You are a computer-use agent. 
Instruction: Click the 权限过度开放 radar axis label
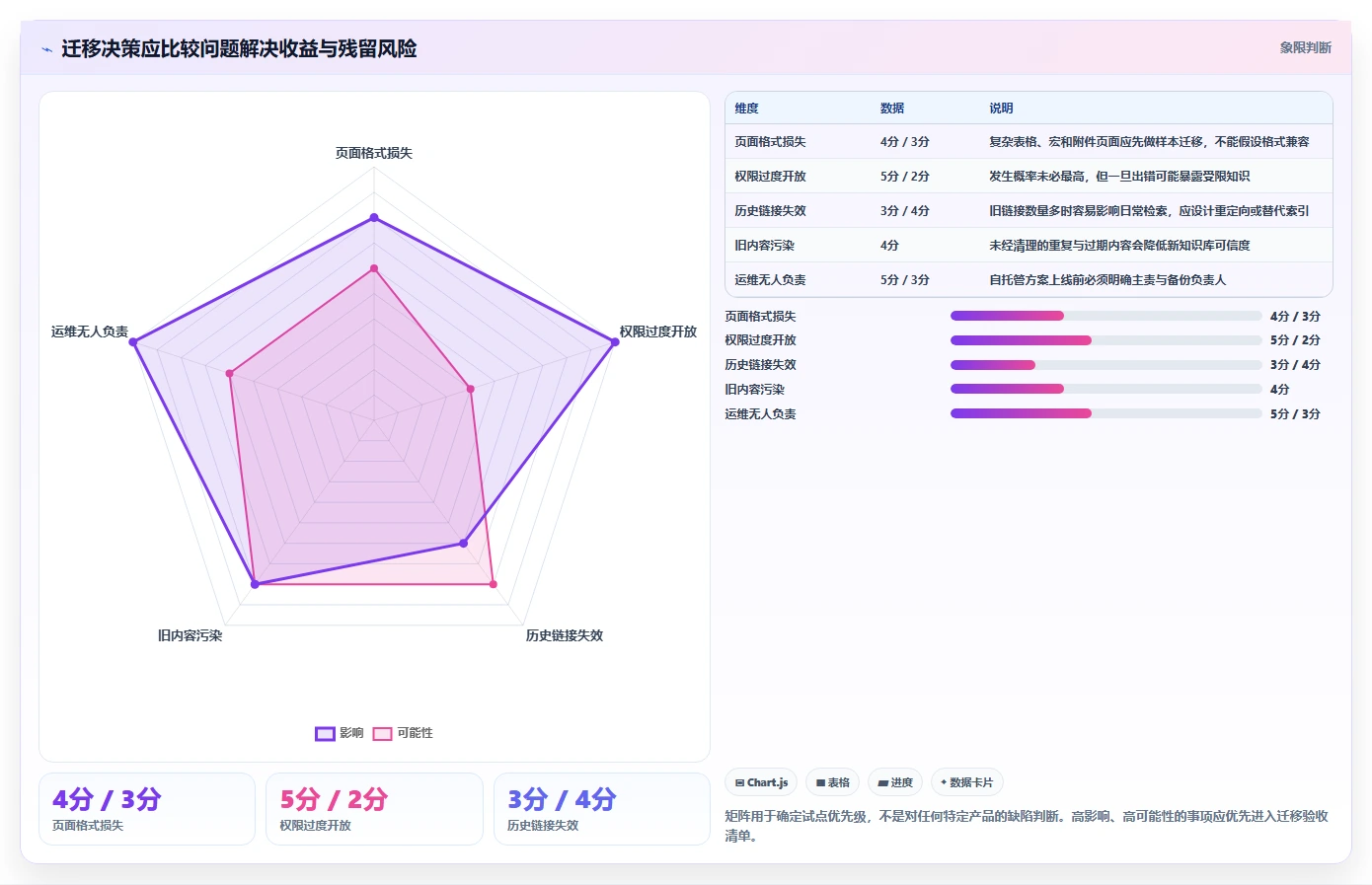pos(658,332)
